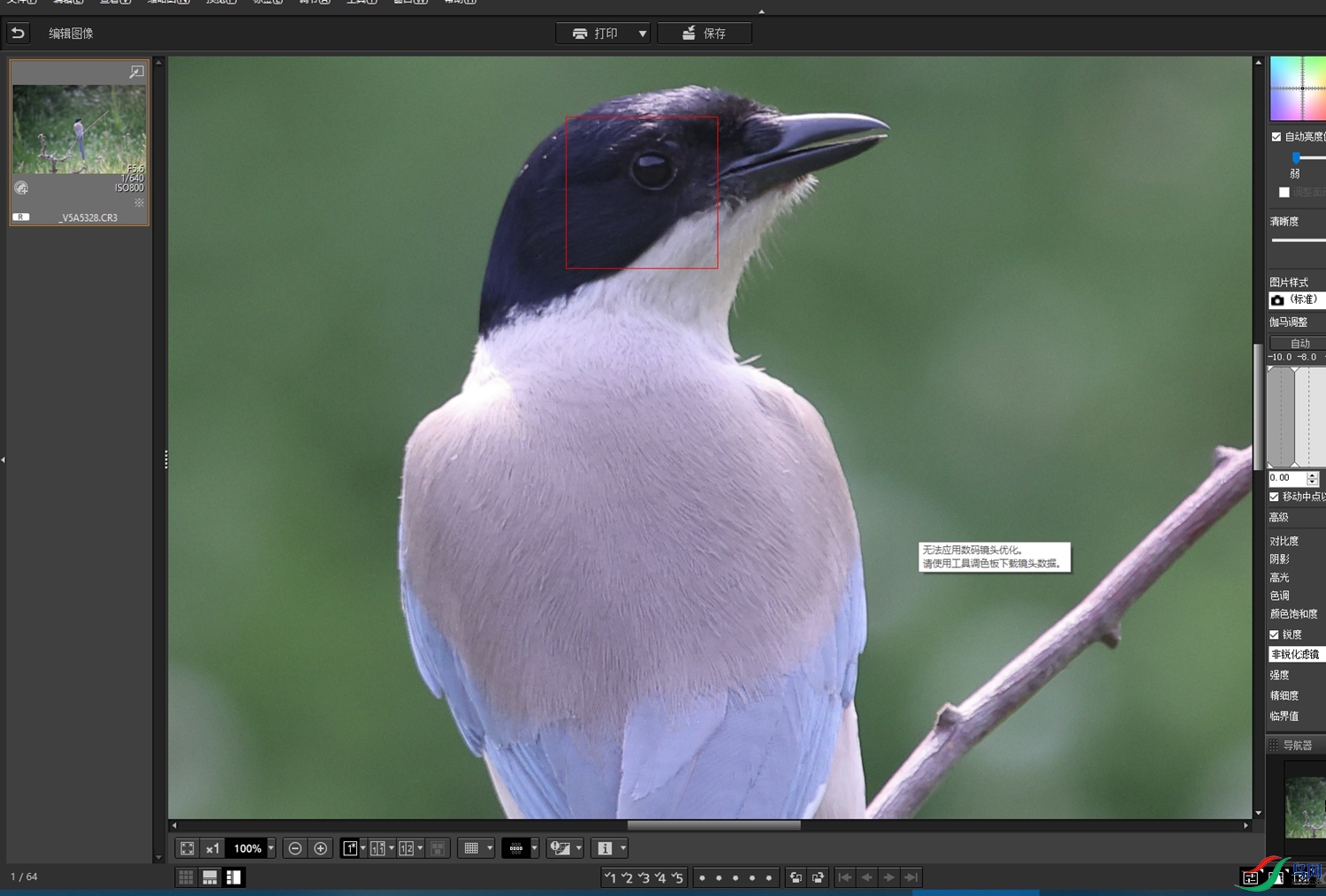1326x896 pixels.
Task: Click the back arrow beside 编辑图像
Action: pos(18,34)
